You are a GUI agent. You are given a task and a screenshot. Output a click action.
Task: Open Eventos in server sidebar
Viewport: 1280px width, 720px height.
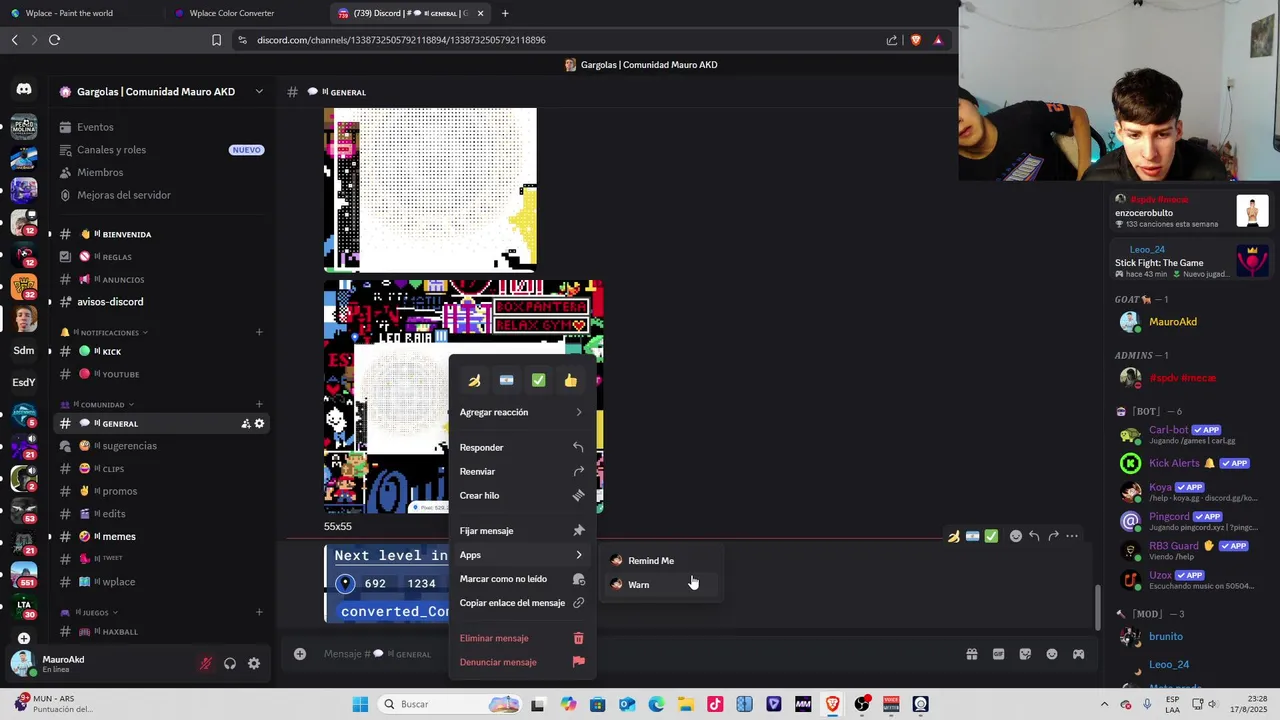tap(160, 127)
